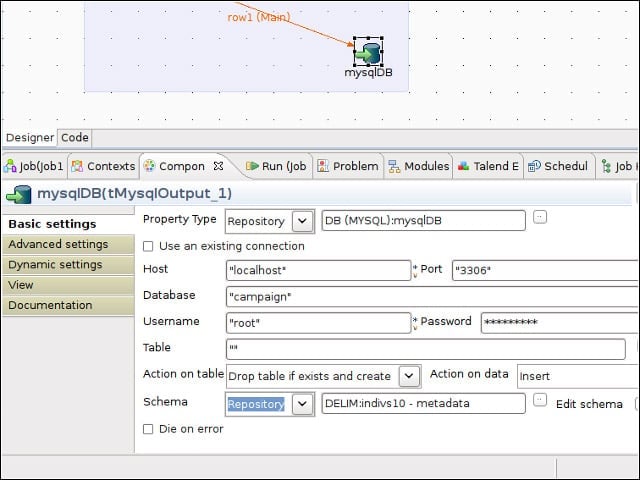Click the empty Table input field
This screenshot has width=640, height=480.
pos(426,349)
